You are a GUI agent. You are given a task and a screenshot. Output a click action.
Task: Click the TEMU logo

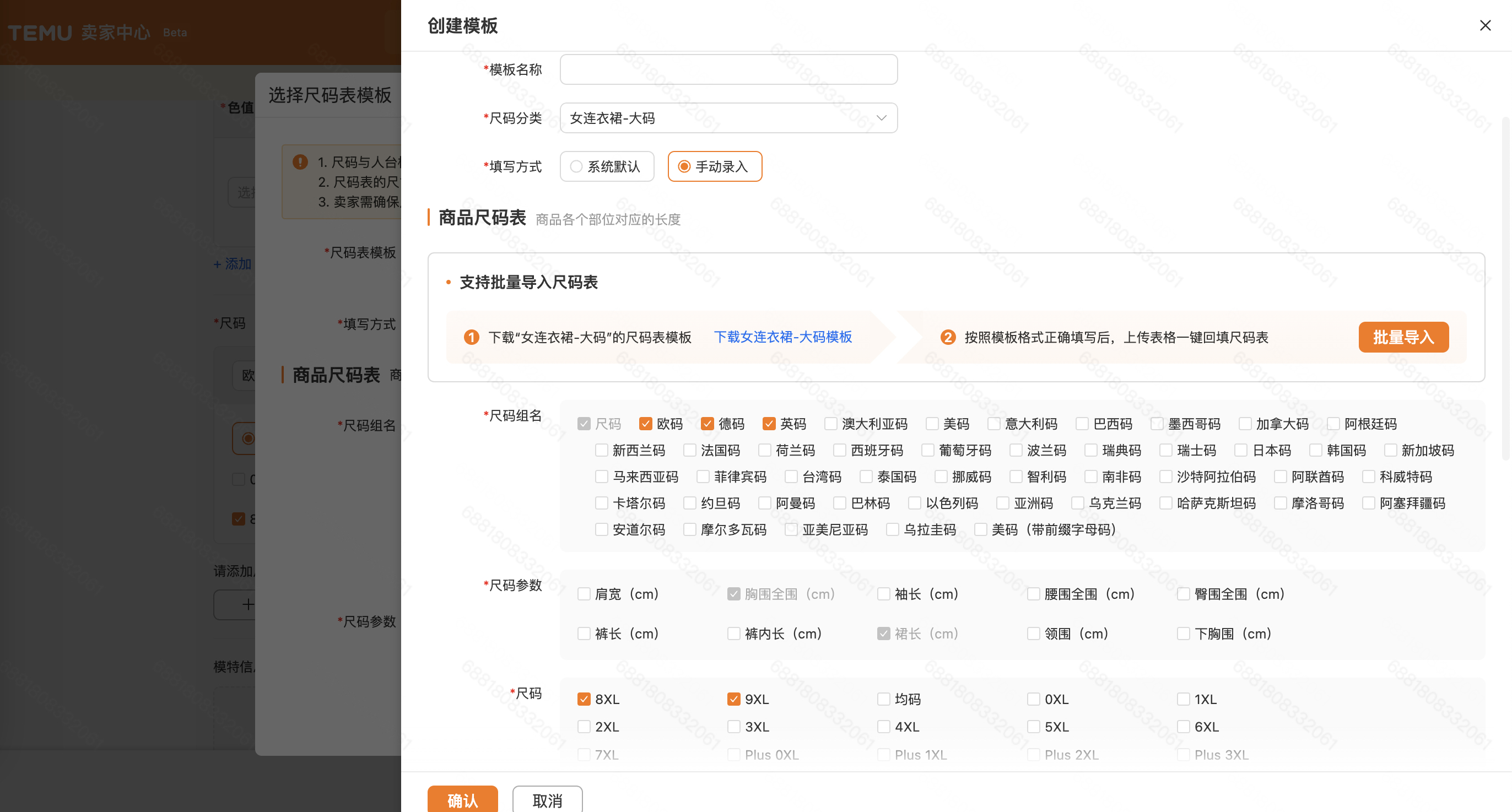[39, 33]
